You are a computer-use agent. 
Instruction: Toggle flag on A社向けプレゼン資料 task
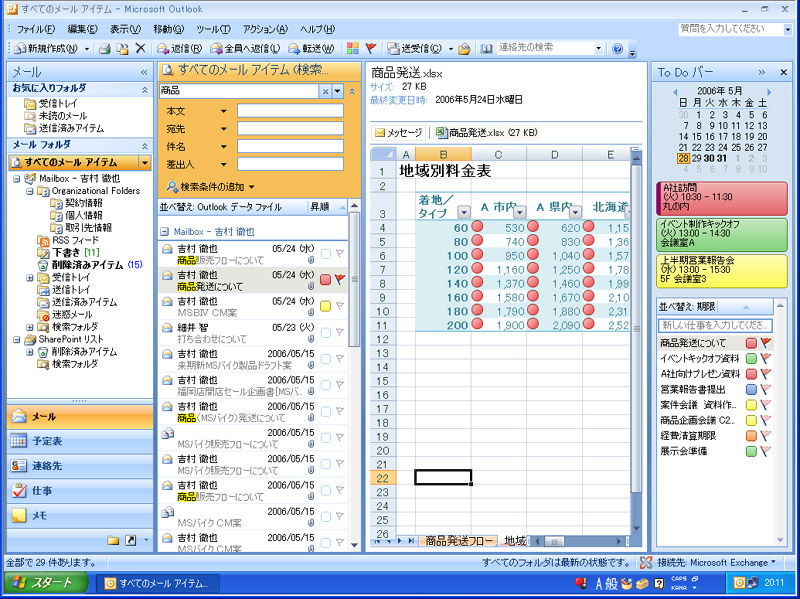tap(765, 374)
